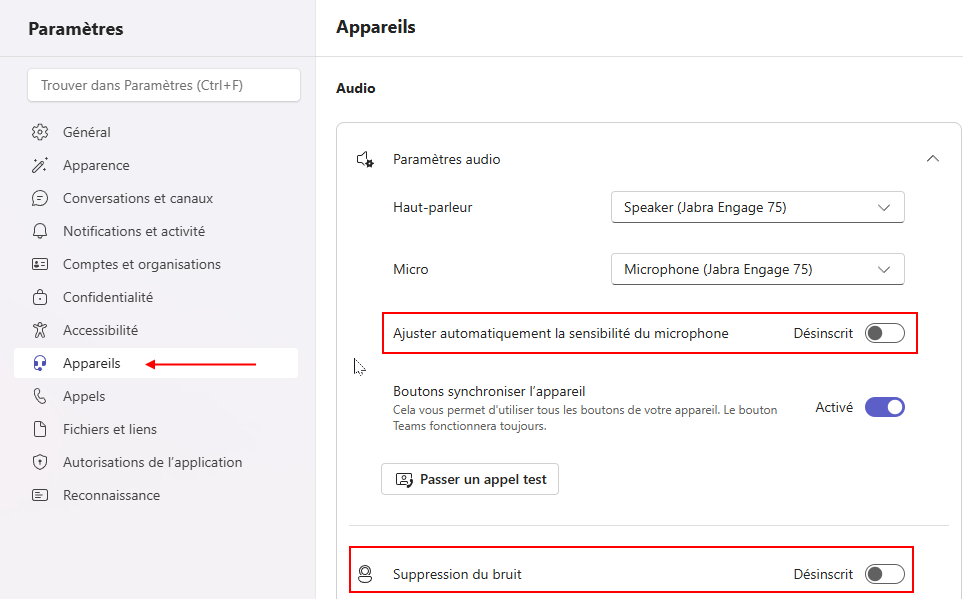Click the Notifications et activité bell icon
This screenshot has height=599, width=963.
coord(40,231)
